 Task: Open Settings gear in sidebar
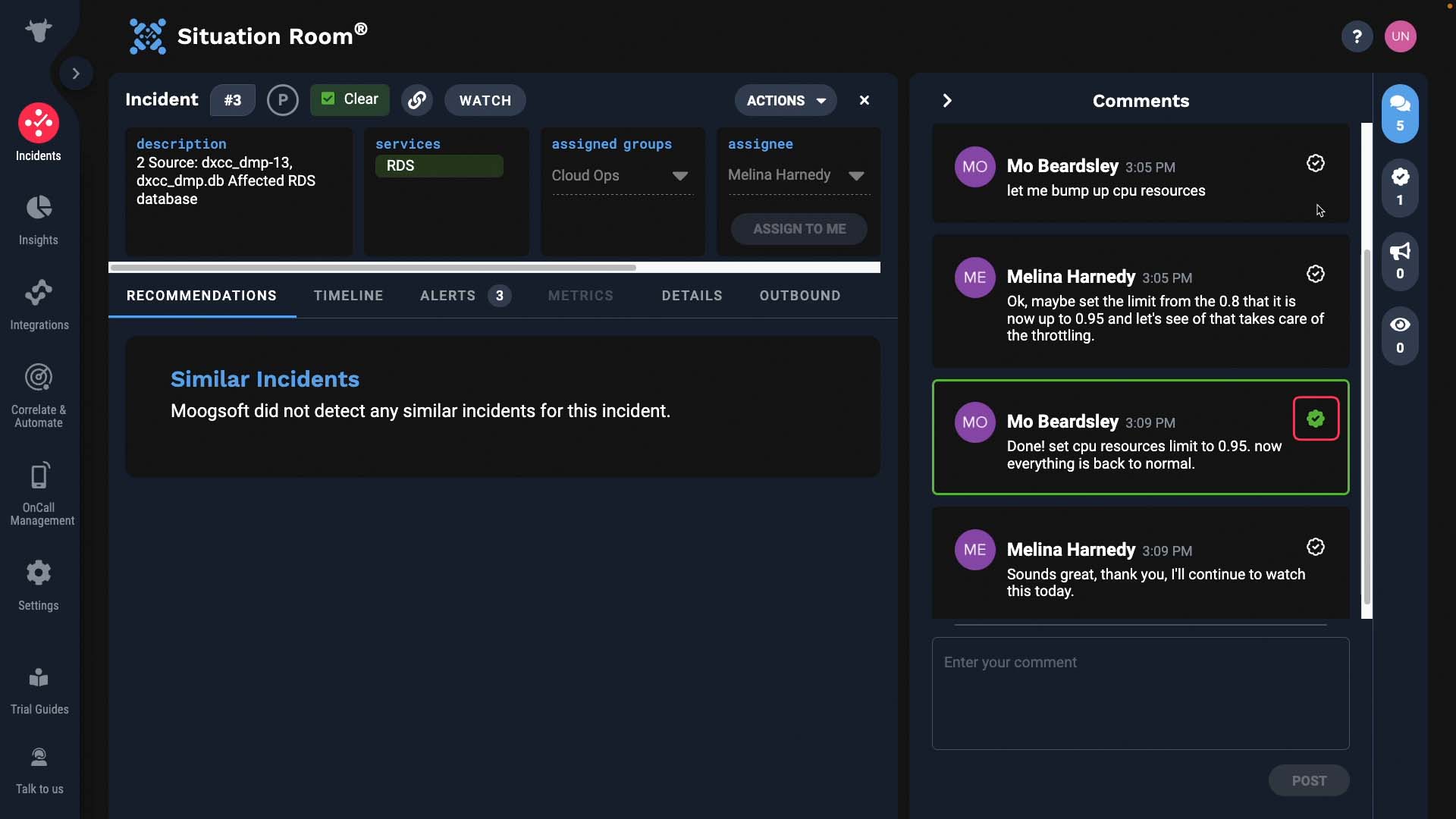pyautogui.click(x=39, y=585)
